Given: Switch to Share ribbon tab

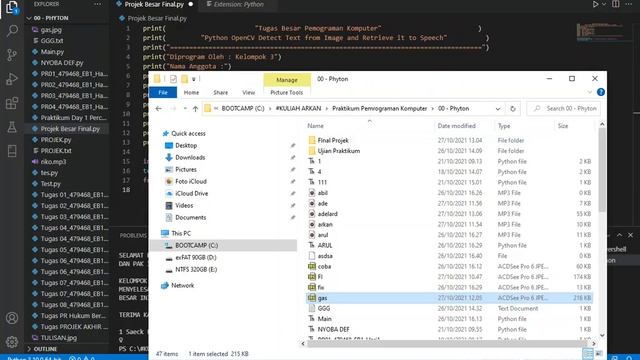Looking at the screenshot, I should point(220,93).
